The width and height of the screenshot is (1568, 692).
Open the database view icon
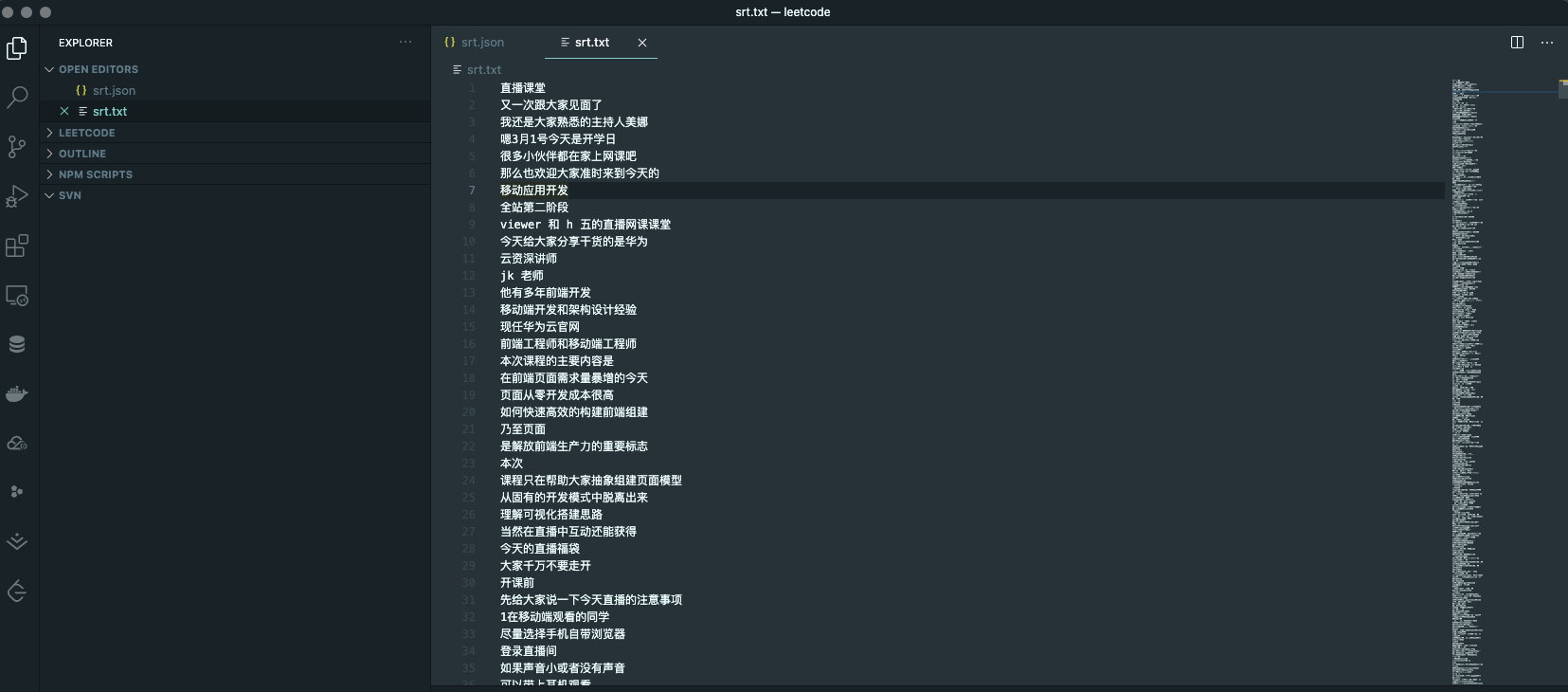tap(17, 344)
